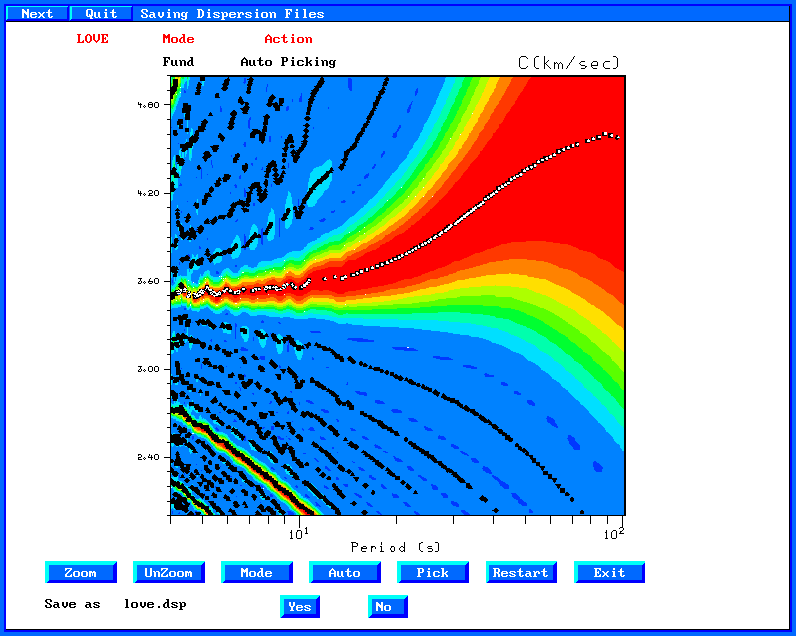The image size is (796, 636).
Task: Click the 10^1 period axis label
Action: point(298,533)
